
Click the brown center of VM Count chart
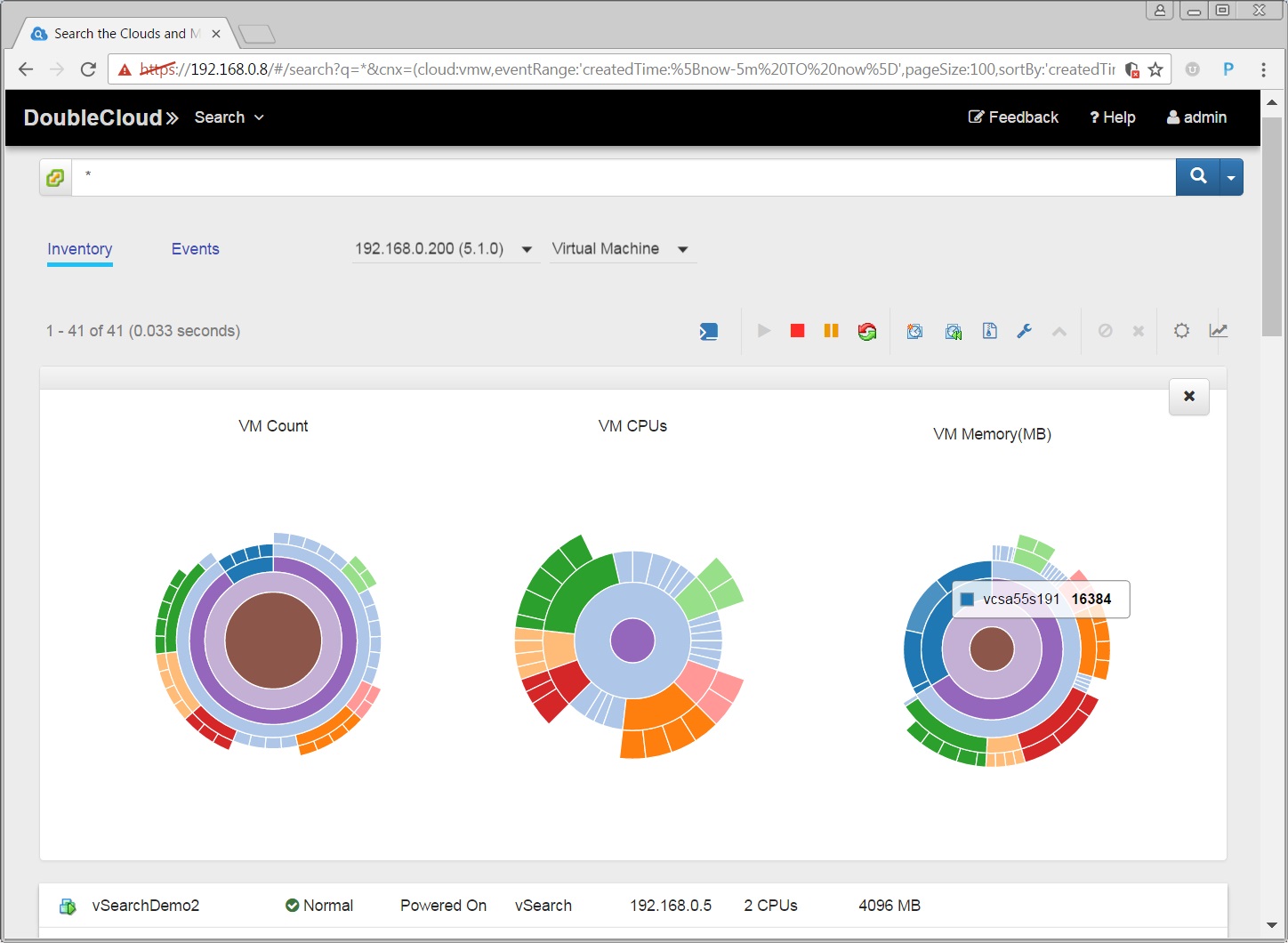273,641
